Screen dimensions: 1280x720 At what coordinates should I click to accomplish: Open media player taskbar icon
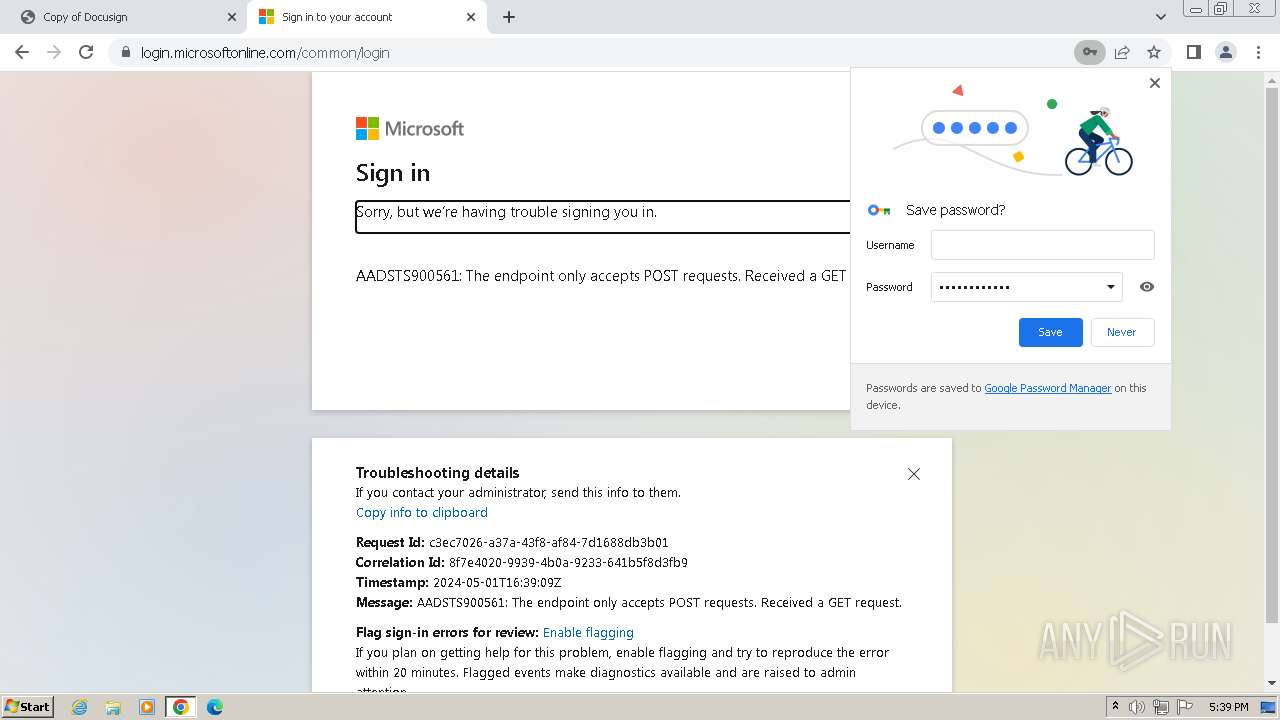tap(147, 707)
